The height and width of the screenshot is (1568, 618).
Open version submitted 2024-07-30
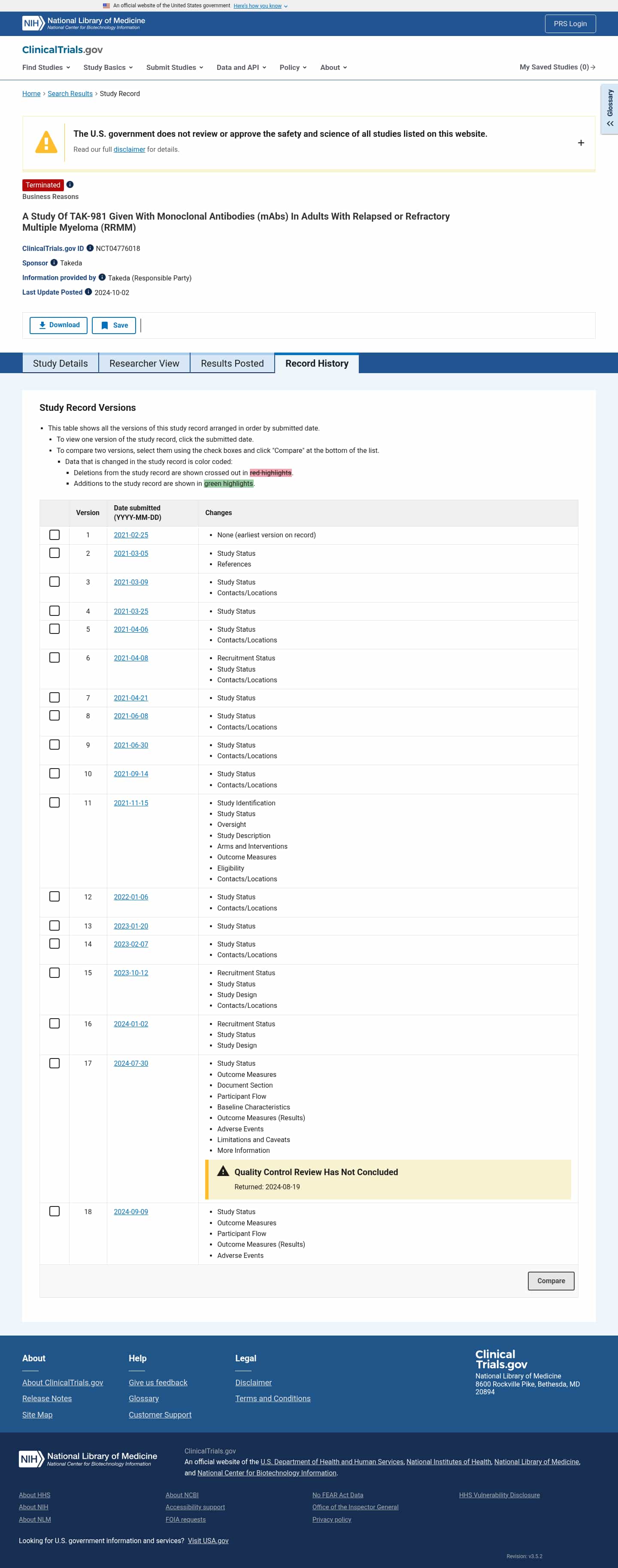(131, 1063)
